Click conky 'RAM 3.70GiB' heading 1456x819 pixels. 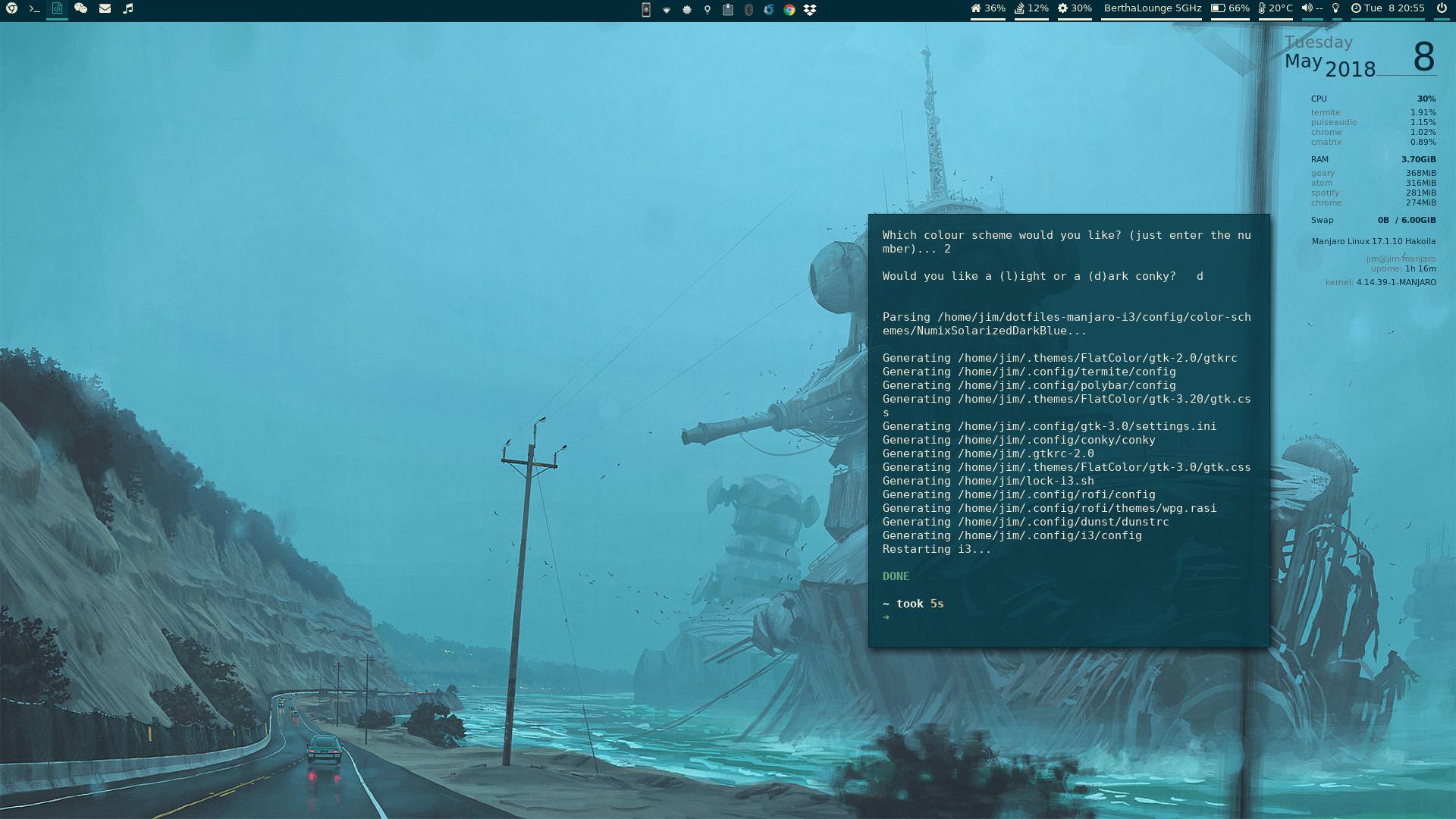click(1373, 159)
